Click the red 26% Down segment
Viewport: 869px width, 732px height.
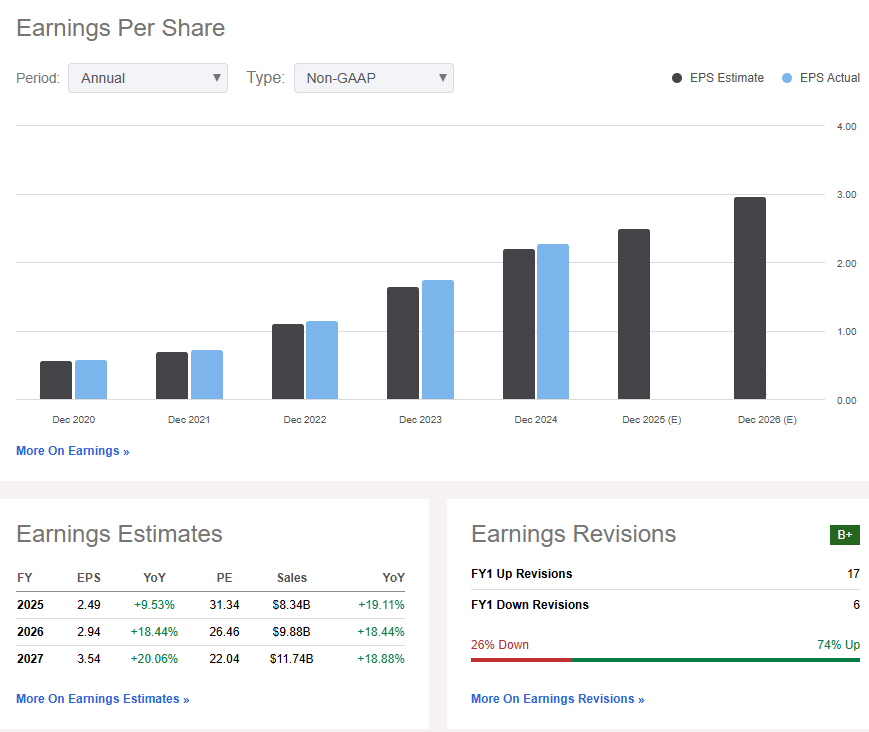point(520,659)
